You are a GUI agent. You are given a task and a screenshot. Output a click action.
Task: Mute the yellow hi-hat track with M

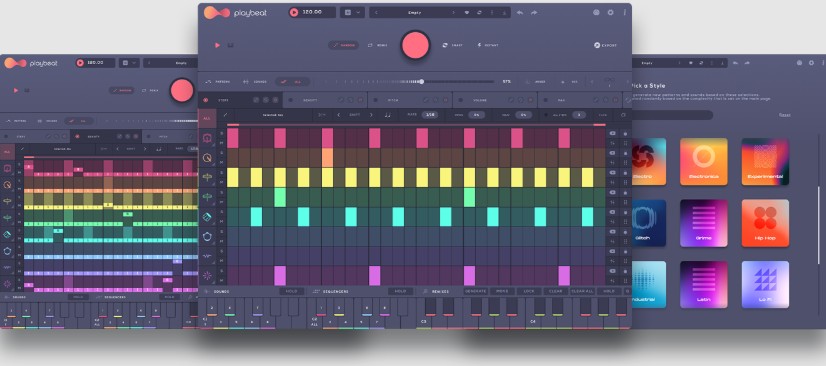pos(221,182)
